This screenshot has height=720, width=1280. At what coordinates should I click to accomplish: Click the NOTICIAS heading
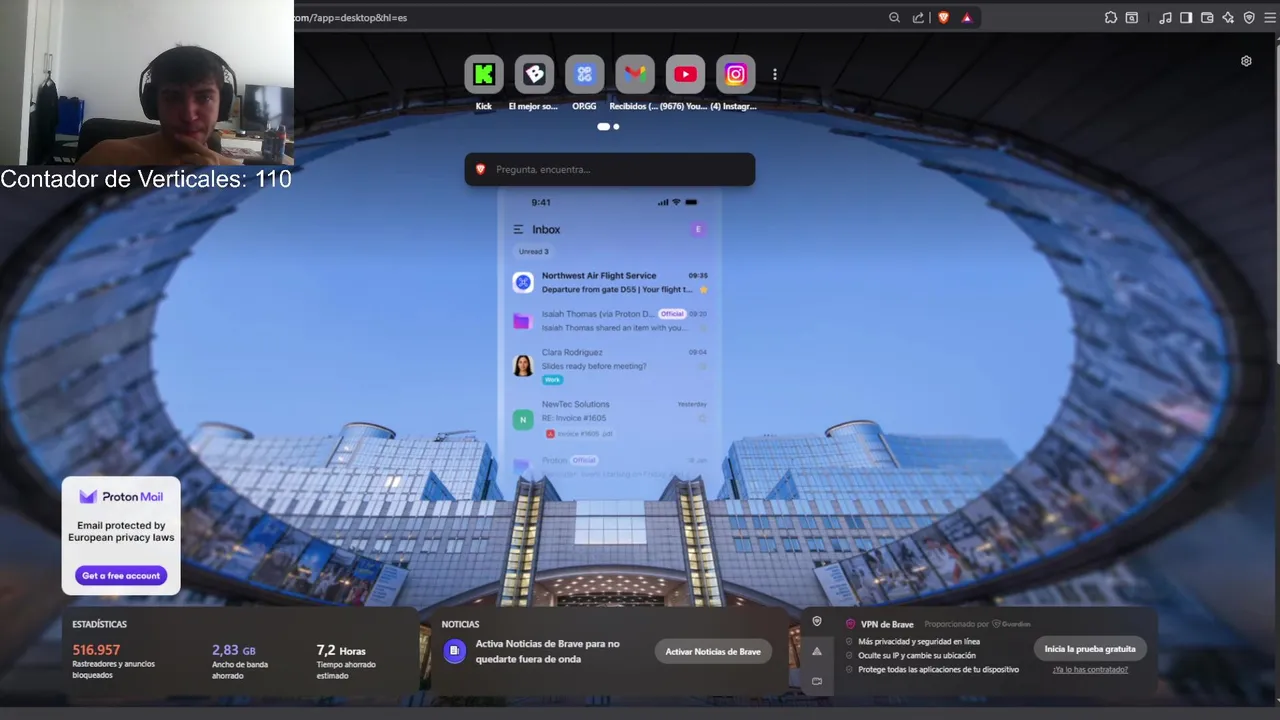460,624
